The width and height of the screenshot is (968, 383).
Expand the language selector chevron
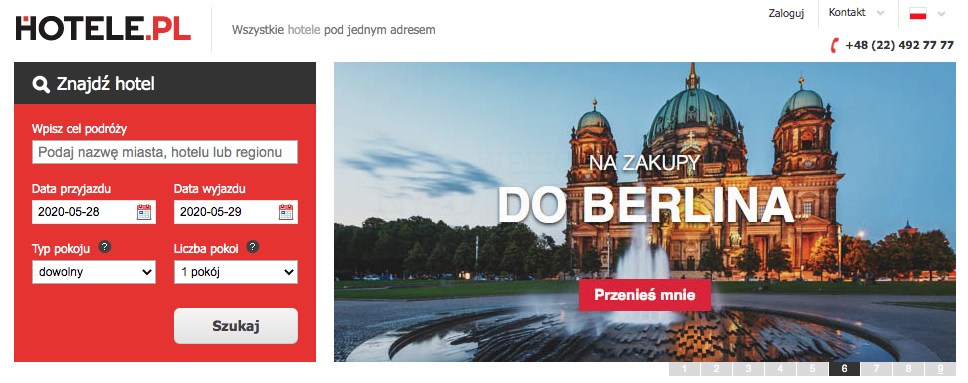point(941,14)
